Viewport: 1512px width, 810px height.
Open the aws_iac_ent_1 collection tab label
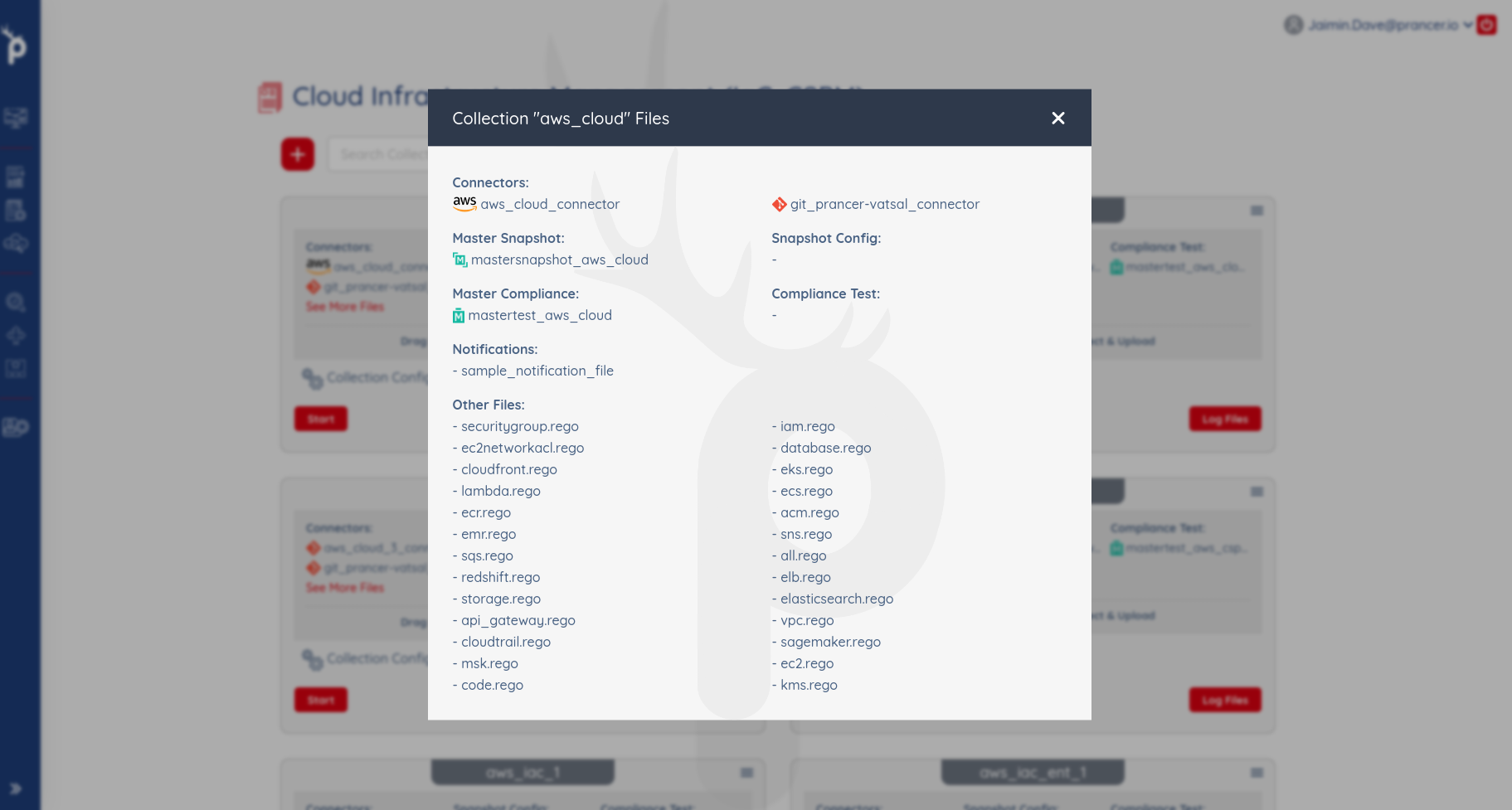click(x=1033, y=772)
